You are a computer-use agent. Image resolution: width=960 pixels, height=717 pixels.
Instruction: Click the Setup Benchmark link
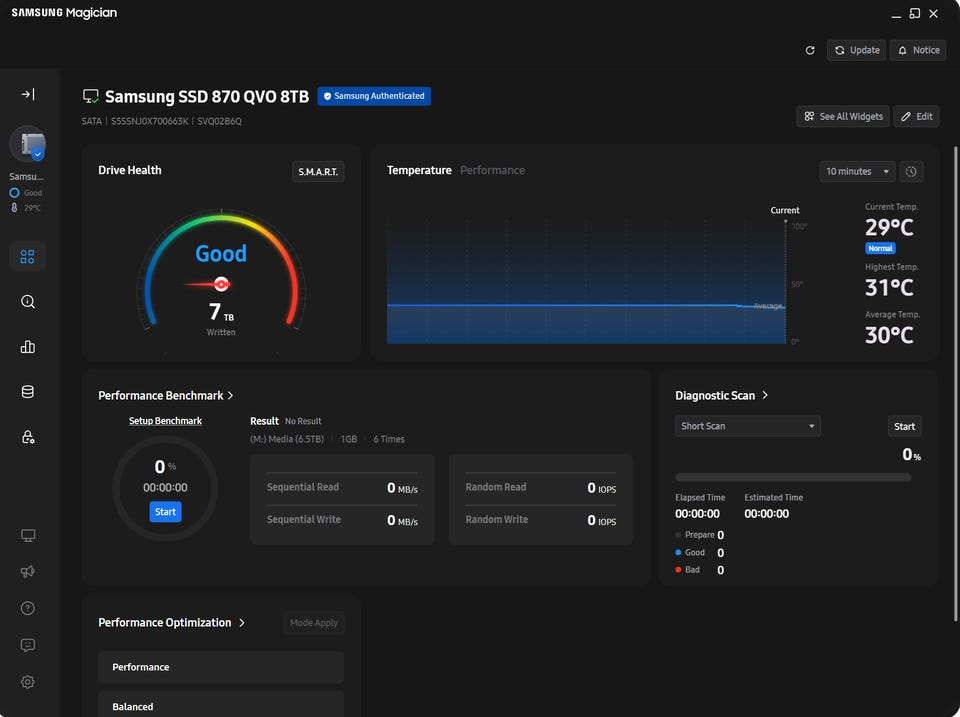[x=165, y=421]
